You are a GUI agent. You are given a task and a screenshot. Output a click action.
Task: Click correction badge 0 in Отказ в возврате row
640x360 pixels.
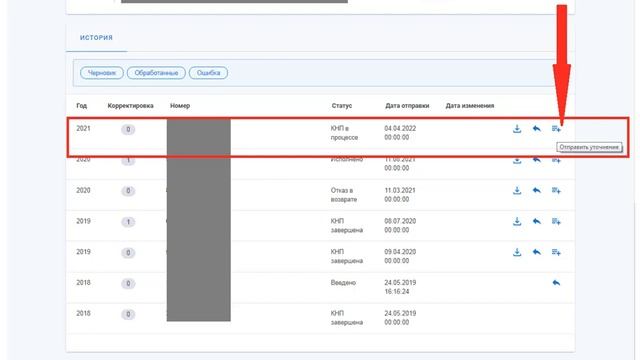[128, 191]
